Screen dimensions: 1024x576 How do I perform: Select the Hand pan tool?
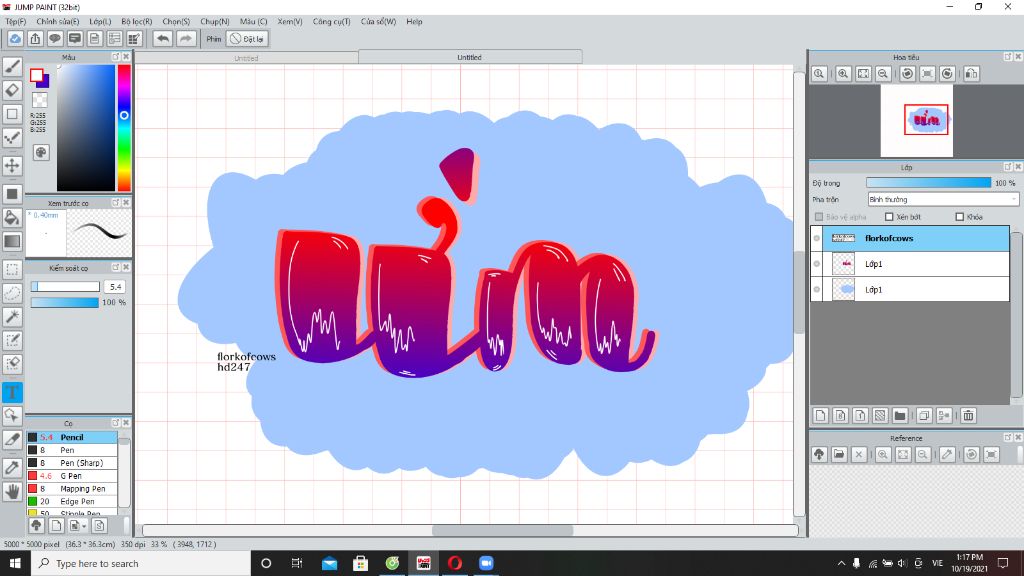pos(12,491)
